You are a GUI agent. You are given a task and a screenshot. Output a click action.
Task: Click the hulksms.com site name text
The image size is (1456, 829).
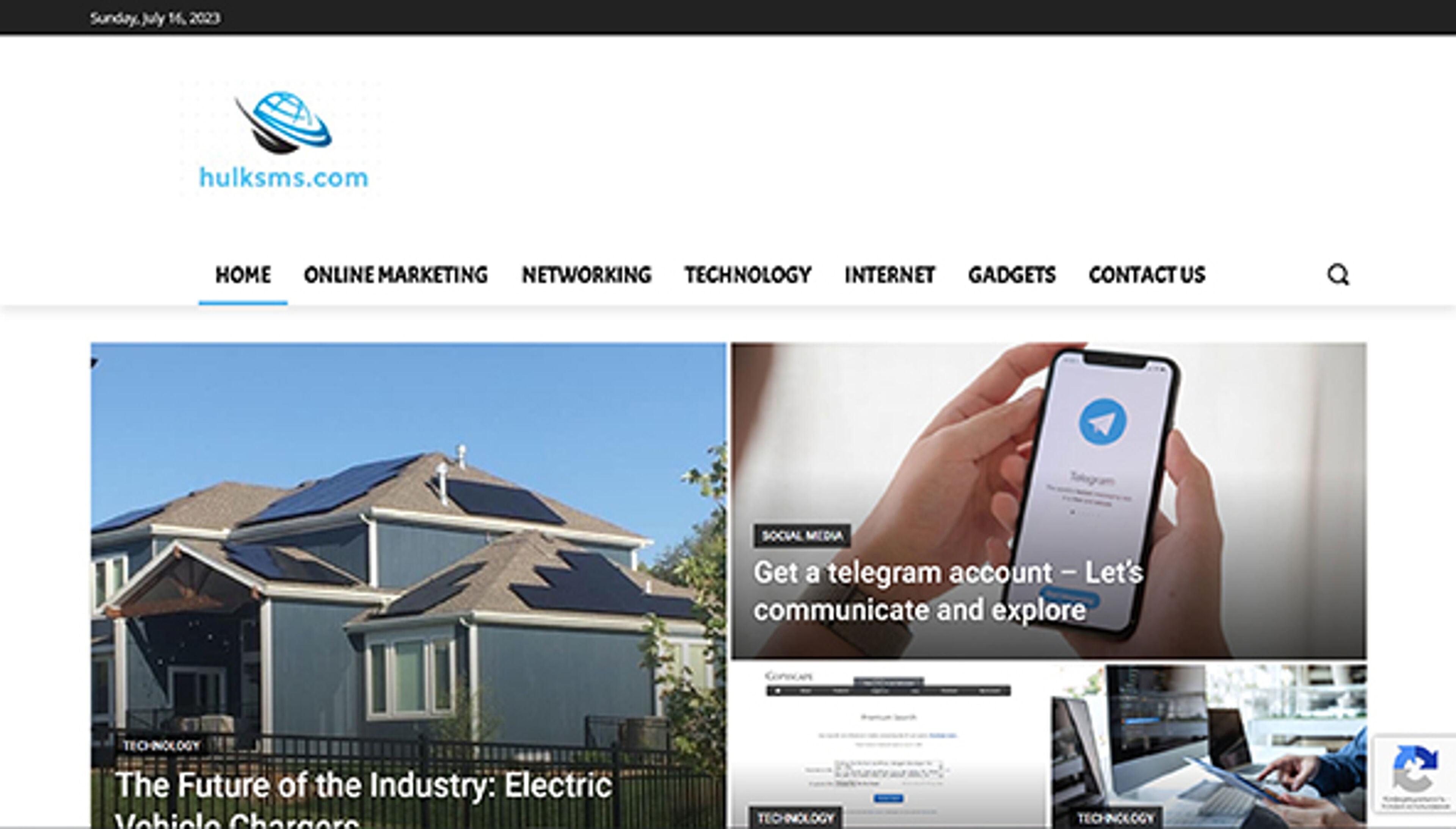point(284,178)
